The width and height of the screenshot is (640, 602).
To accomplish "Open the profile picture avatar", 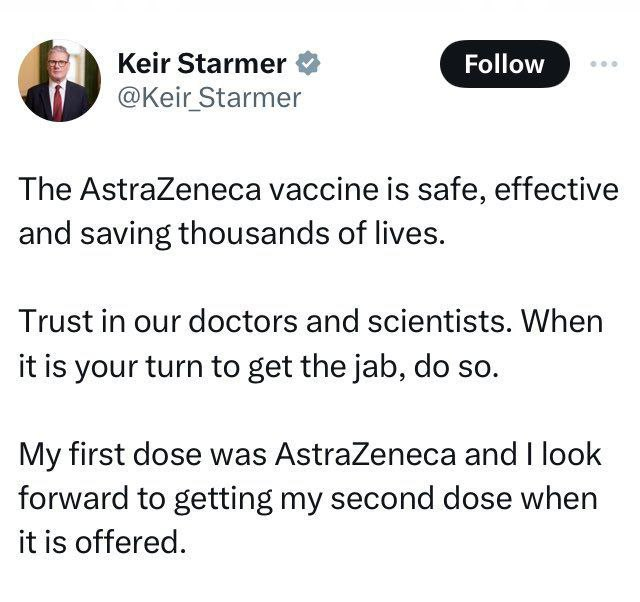I will click(59, 81).
